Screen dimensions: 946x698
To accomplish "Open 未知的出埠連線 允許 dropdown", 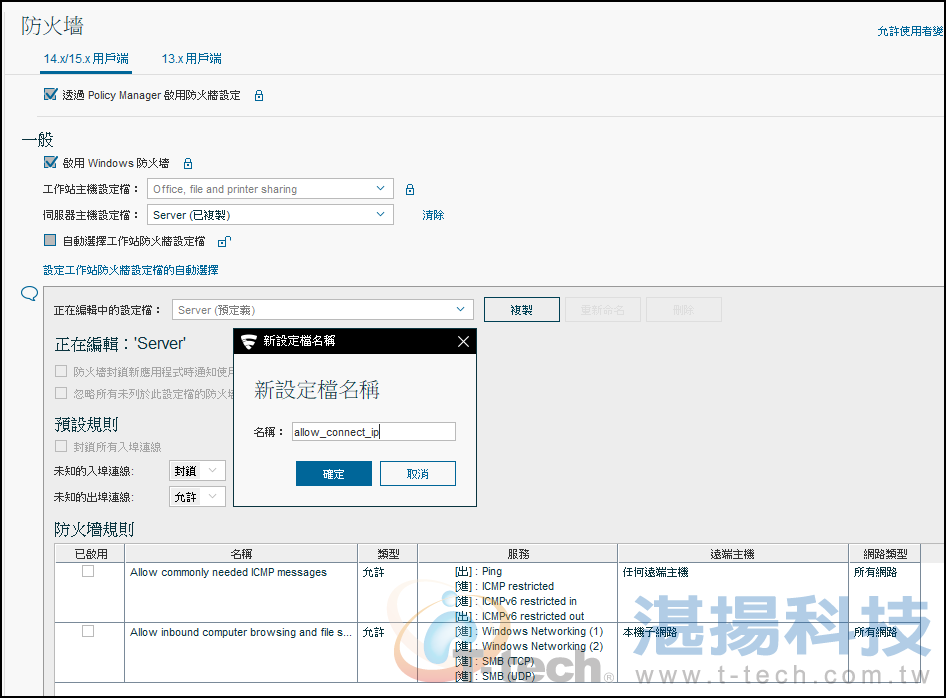I will [x=197, y=497].
